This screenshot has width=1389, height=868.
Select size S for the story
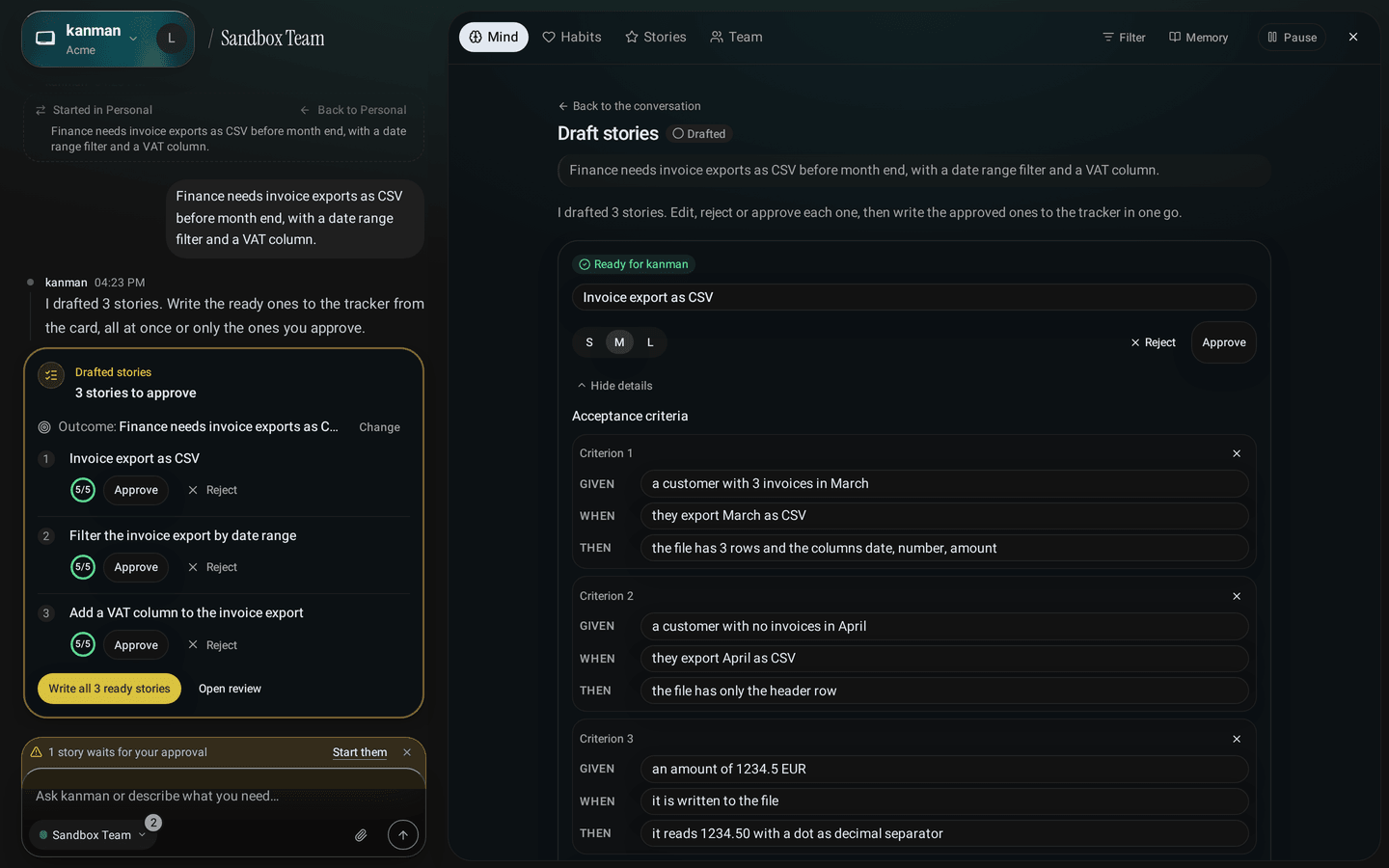(589, 342)
